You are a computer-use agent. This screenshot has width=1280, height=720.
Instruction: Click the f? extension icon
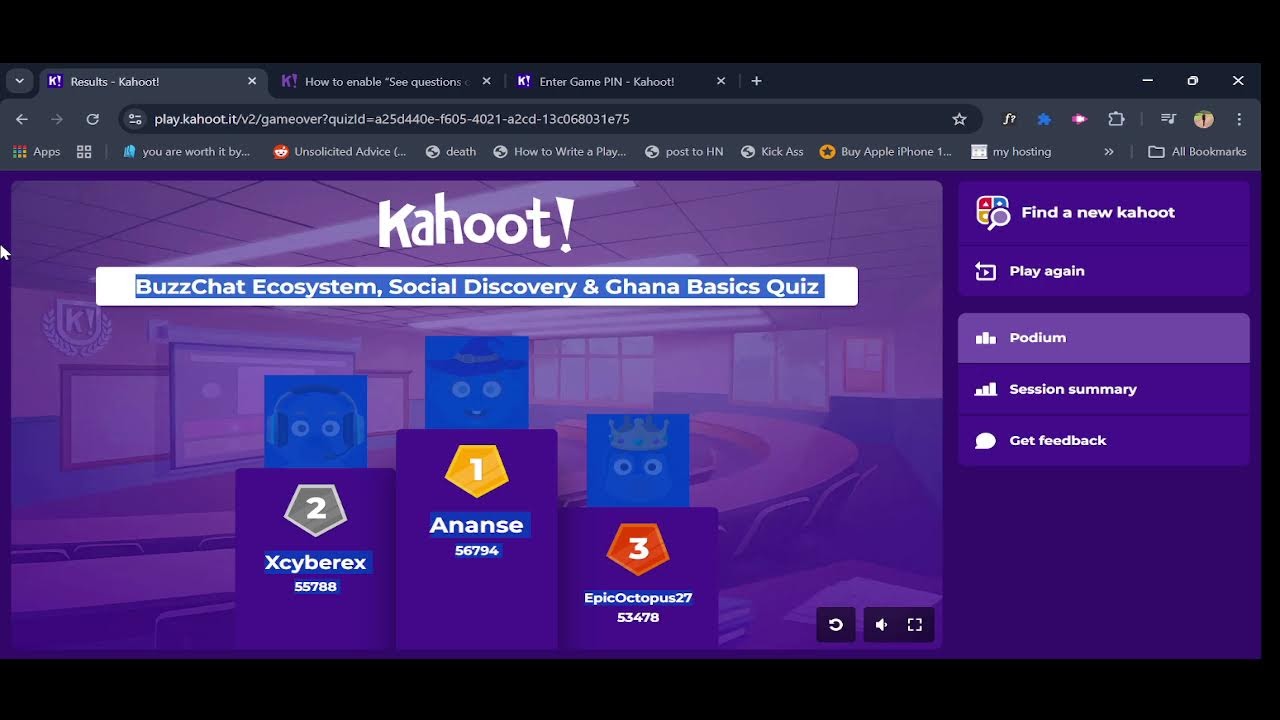tap(1010, 119)
